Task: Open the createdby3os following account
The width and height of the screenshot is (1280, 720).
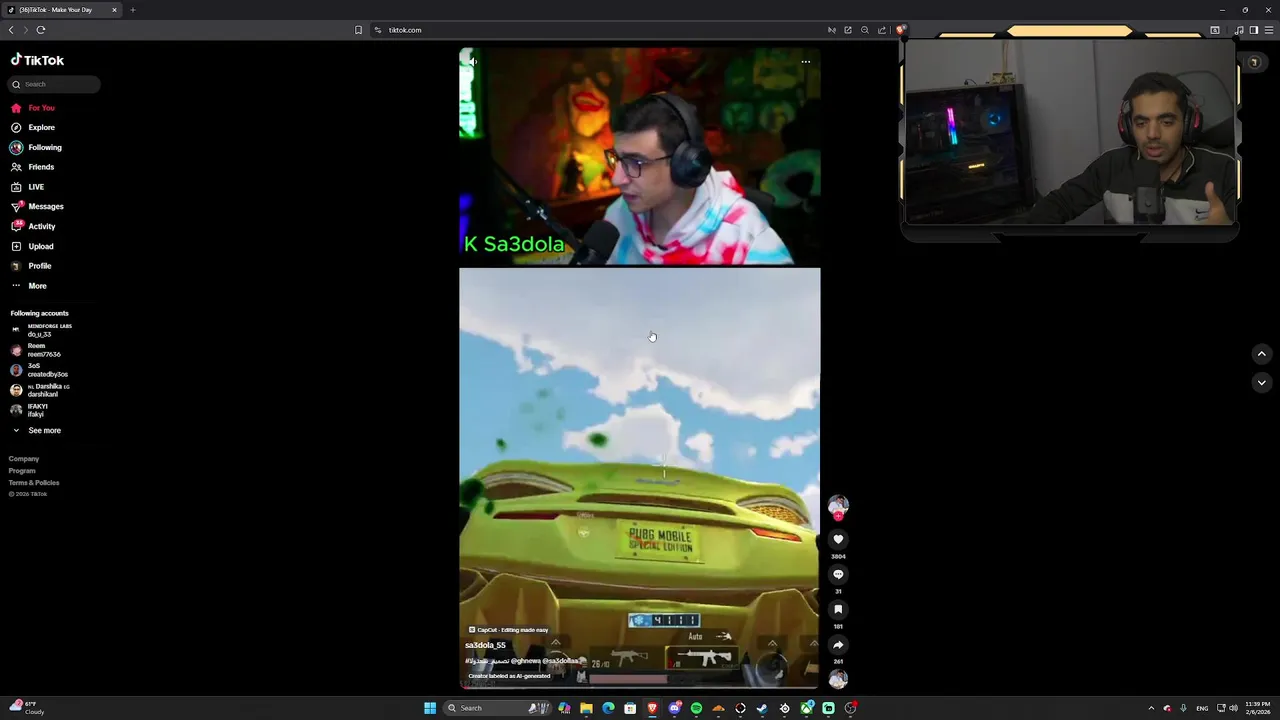Action: [x=39, y=370]
